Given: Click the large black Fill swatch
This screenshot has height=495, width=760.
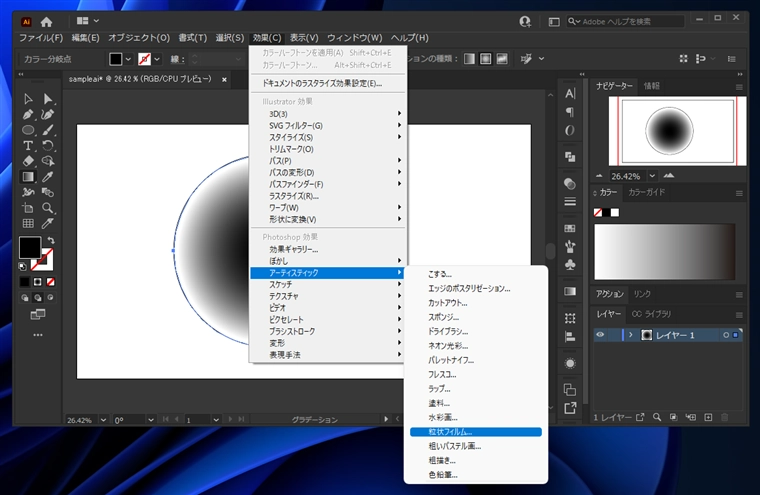Looking at the screenshot, I should [30, 247].
